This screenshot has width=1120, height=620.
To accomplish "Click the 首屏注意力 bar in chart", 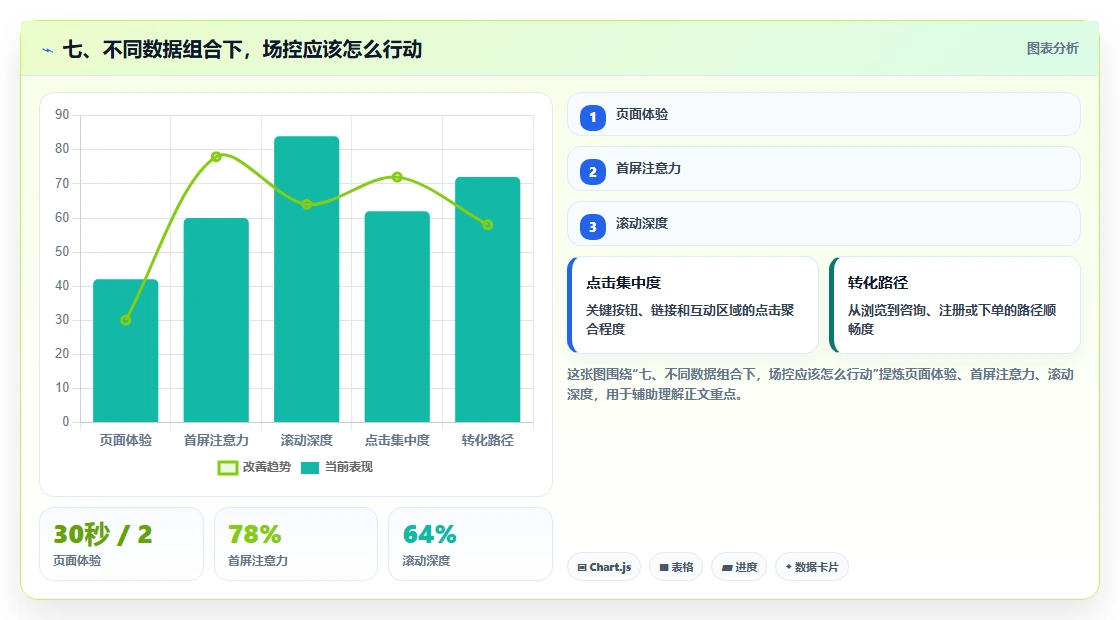I will pos(216,320).
